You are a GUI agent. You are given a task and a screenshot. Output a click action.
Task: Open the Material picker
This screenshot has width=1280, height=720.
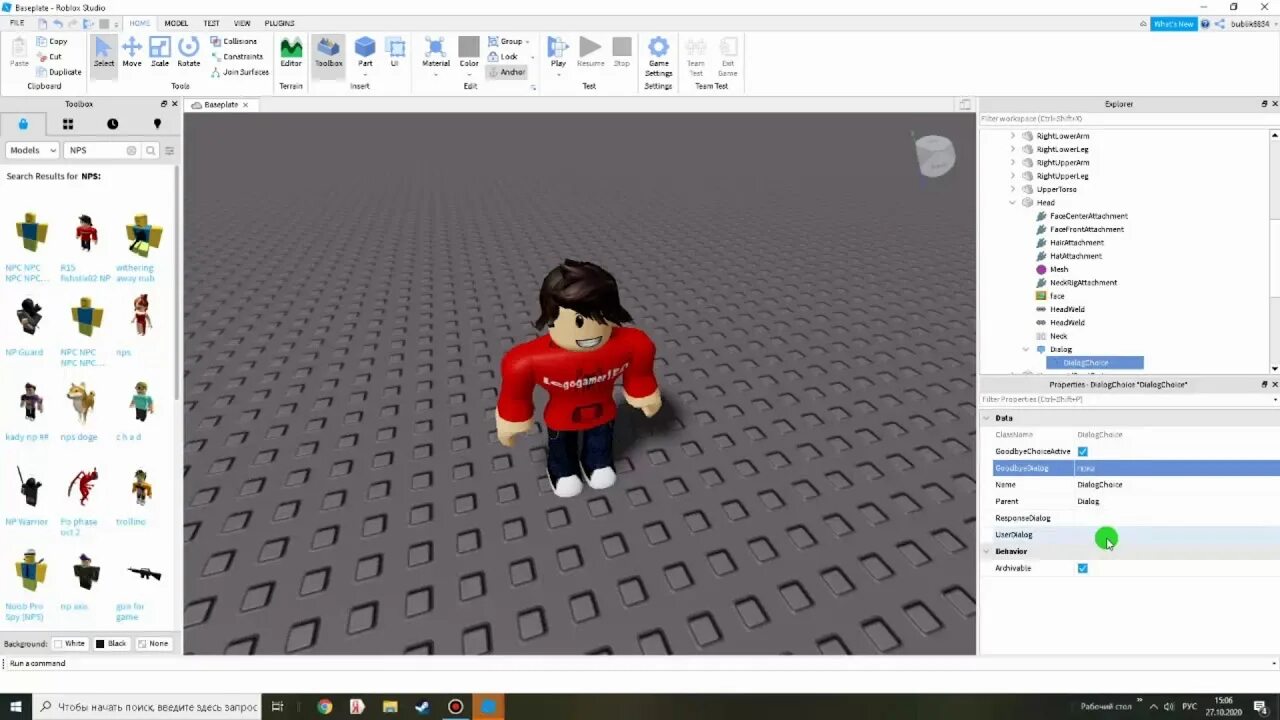pos(435,54)
